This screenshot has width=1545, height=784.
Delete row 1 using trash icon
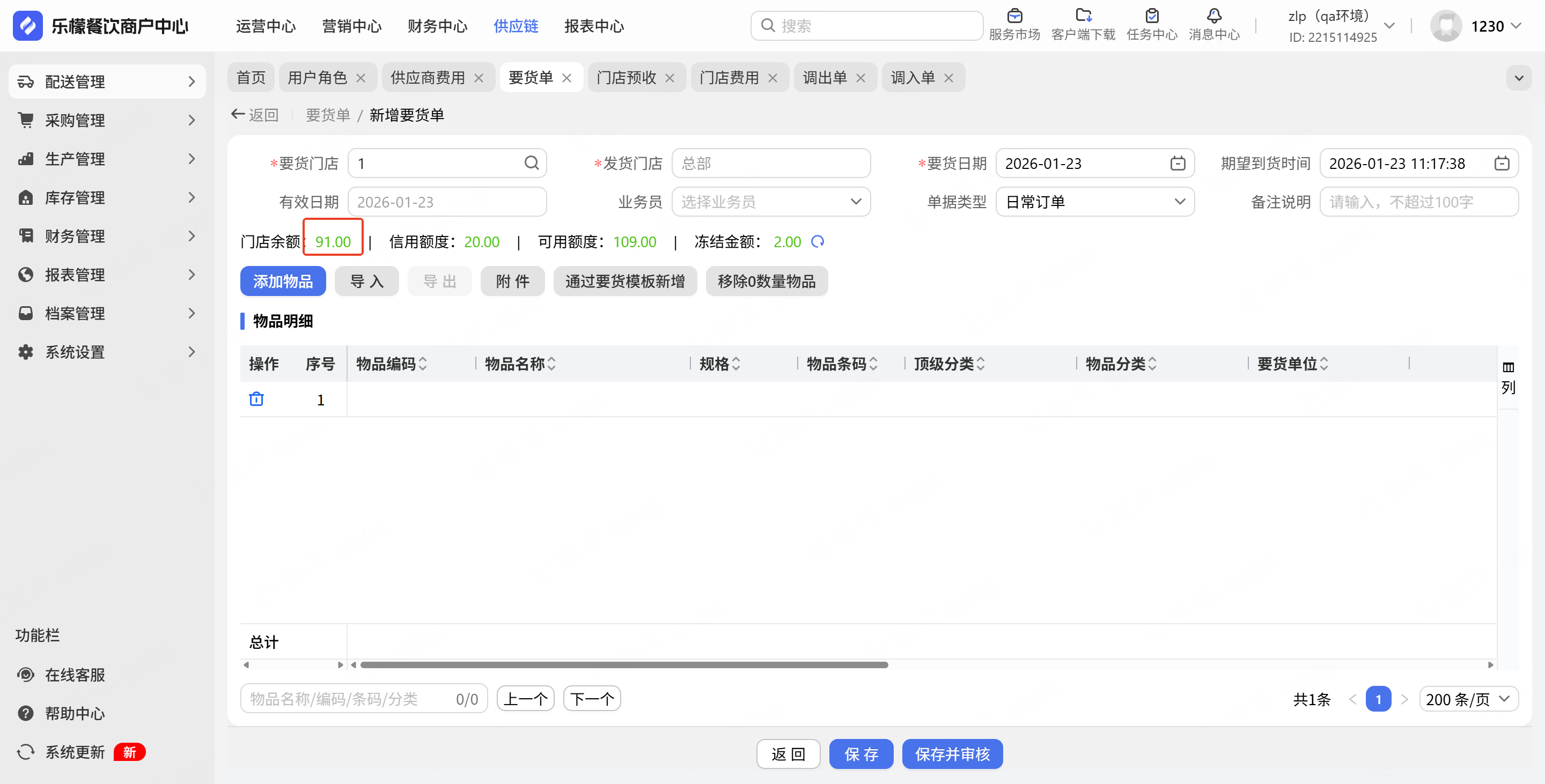point(256,399)
